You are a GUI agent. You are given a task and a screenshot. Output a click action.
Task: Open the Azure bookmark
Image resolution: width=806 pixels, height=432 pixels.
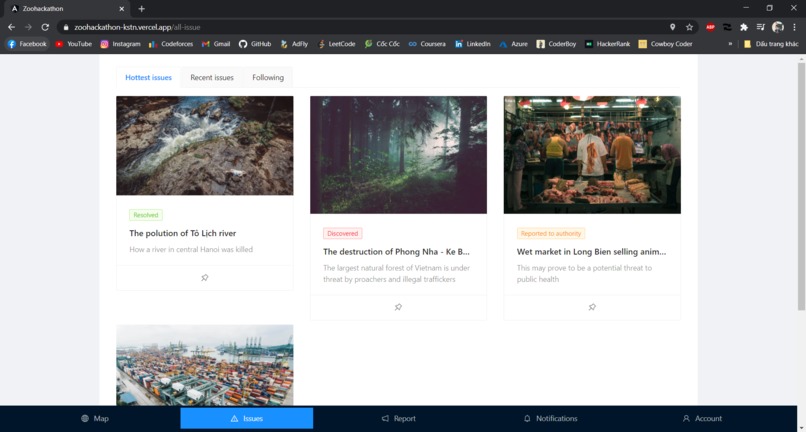514,44
